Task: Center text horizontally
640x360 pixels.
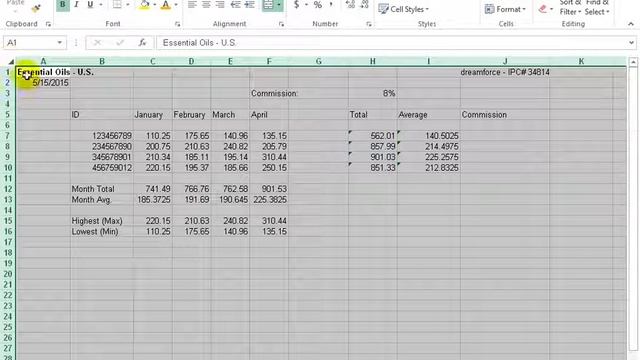Action: (x=206, y=4)
